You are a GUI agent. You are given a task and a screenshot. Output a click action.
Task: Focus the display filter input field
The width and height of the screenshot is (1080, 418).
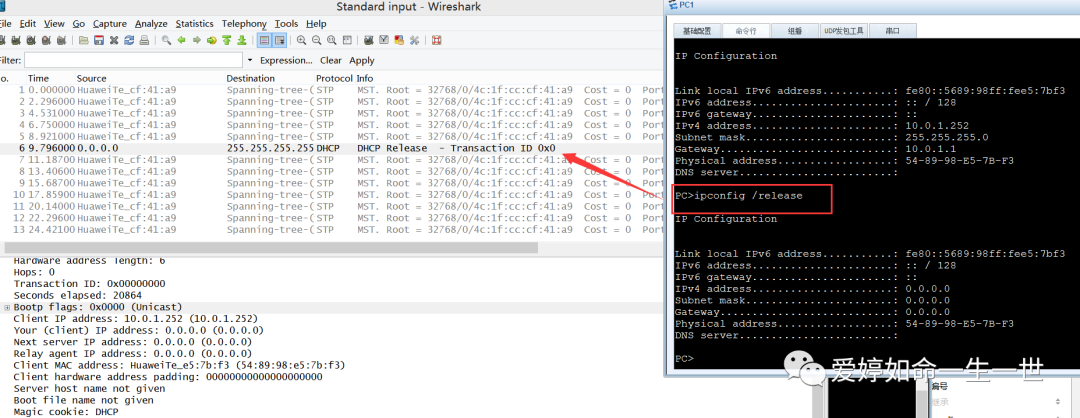click(x=134, y=61)
